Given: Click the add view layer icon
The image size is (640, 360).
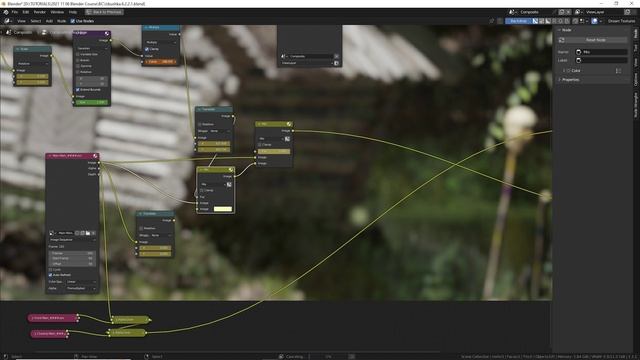Looking at the screenshot, I should pos(628,12).
